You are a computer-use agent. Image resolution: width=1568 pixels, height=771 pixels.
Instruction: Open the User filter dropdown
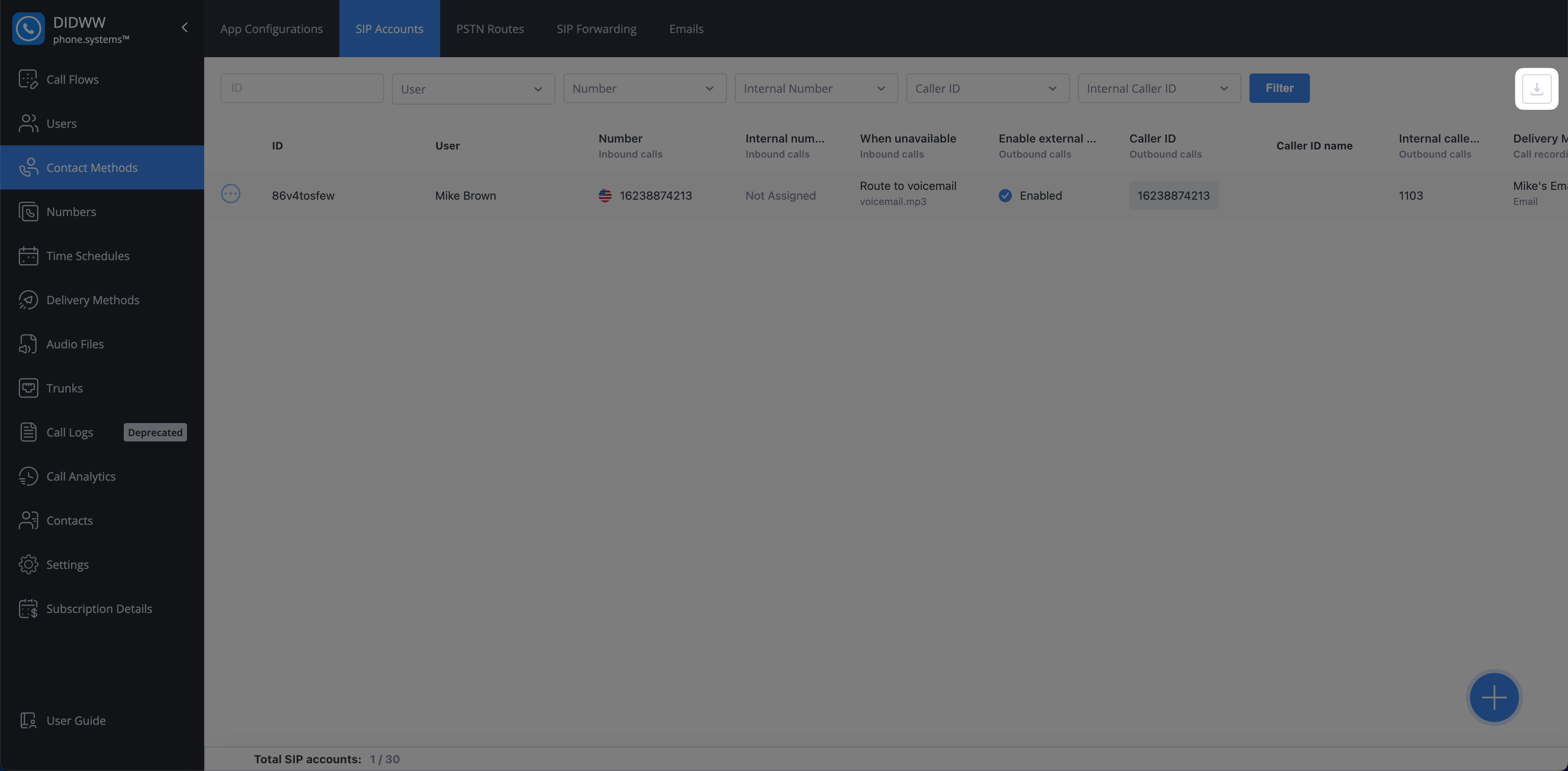(473, 89)
